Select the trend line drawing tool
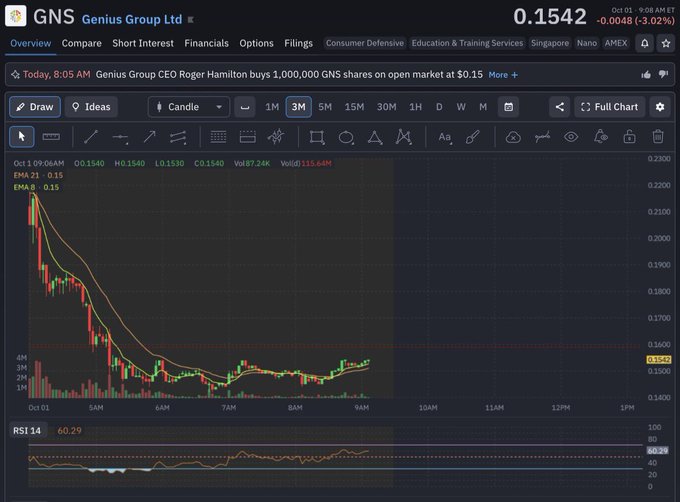The width and height of the screenshot is (680, 502). coord(91,137)
